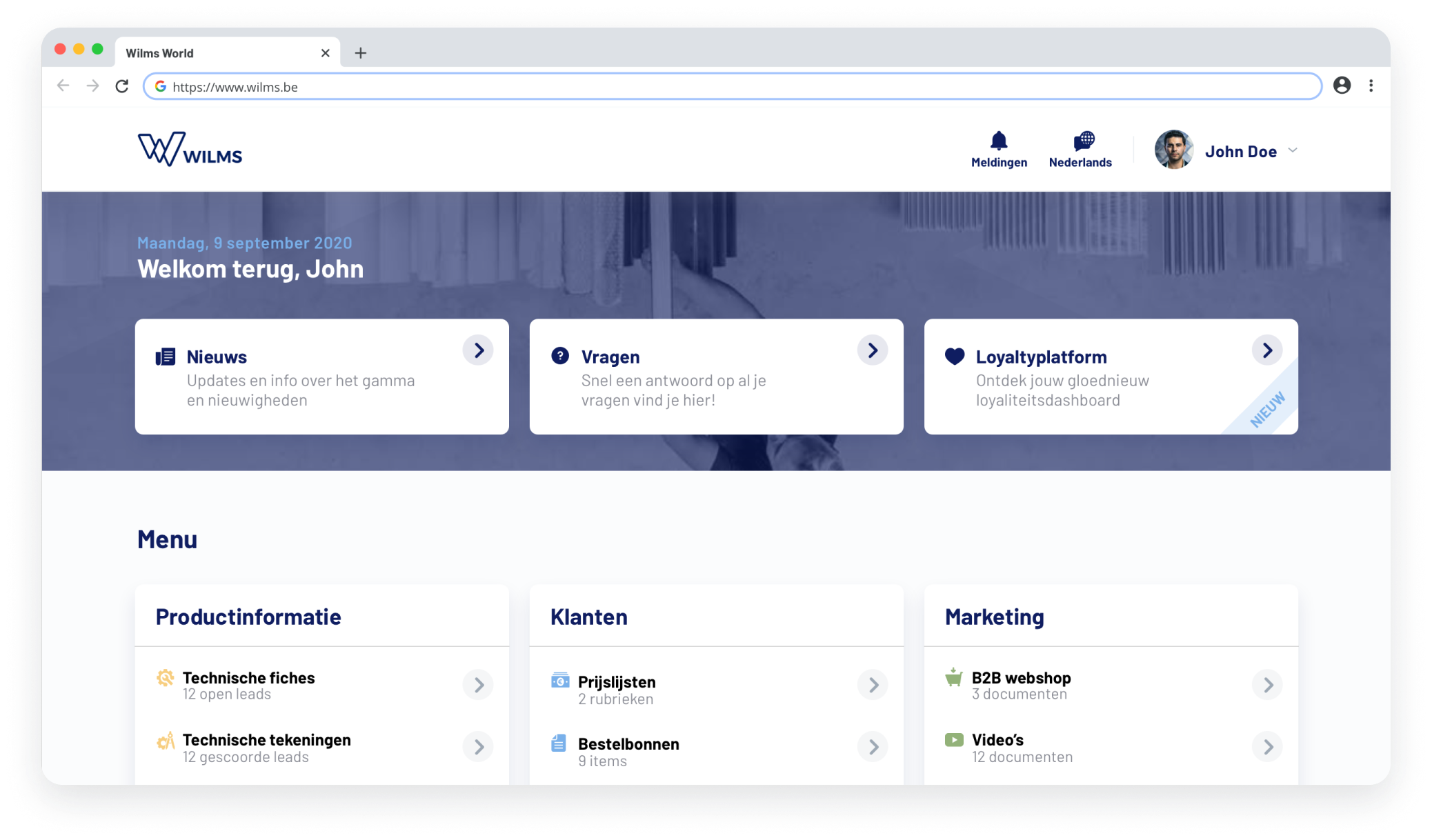This screenshot has height=840, width=1432.
Task: Expand the John Doe dropdown chevron
Action: tap(1293, 150)
